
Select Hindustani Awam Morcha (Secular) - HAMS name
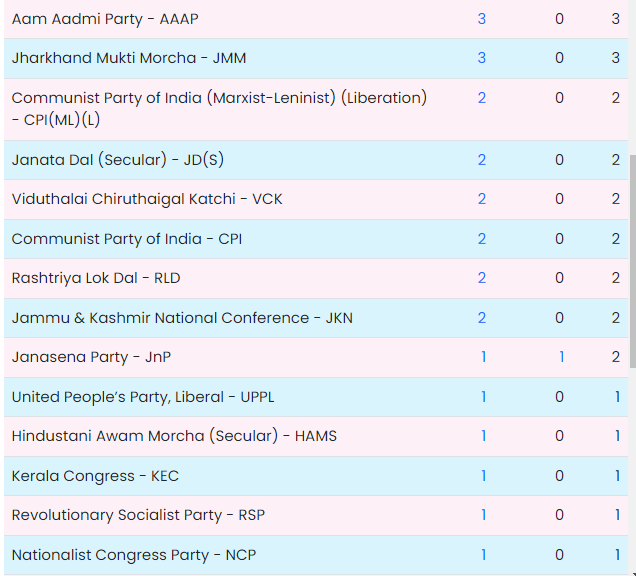point(174,436)
